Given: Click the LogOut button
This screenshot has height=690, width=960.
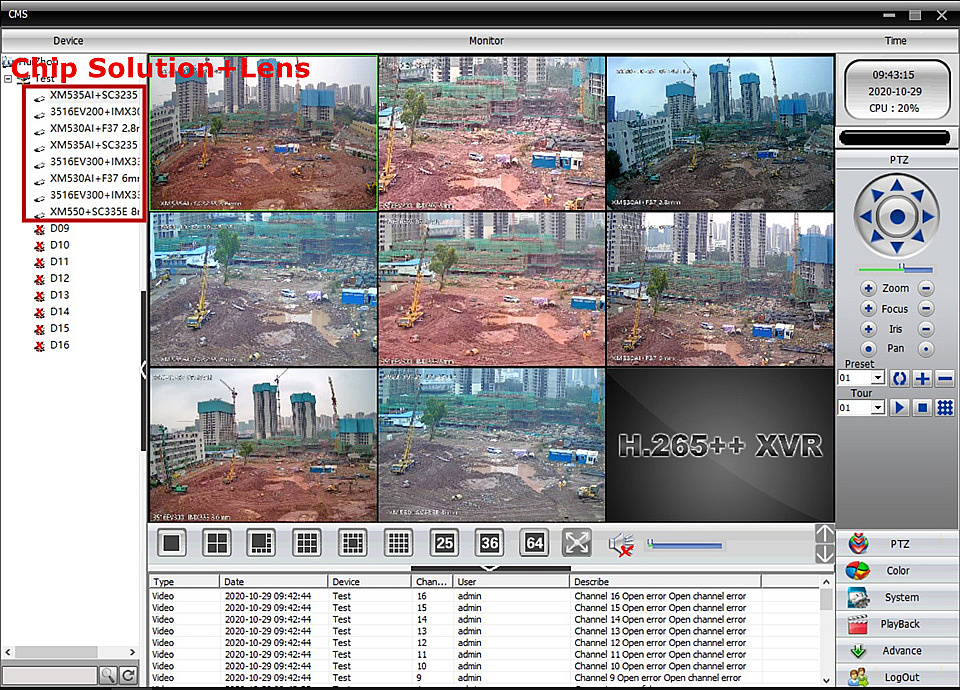Looking at the screenshot, I should coord(898,677).
